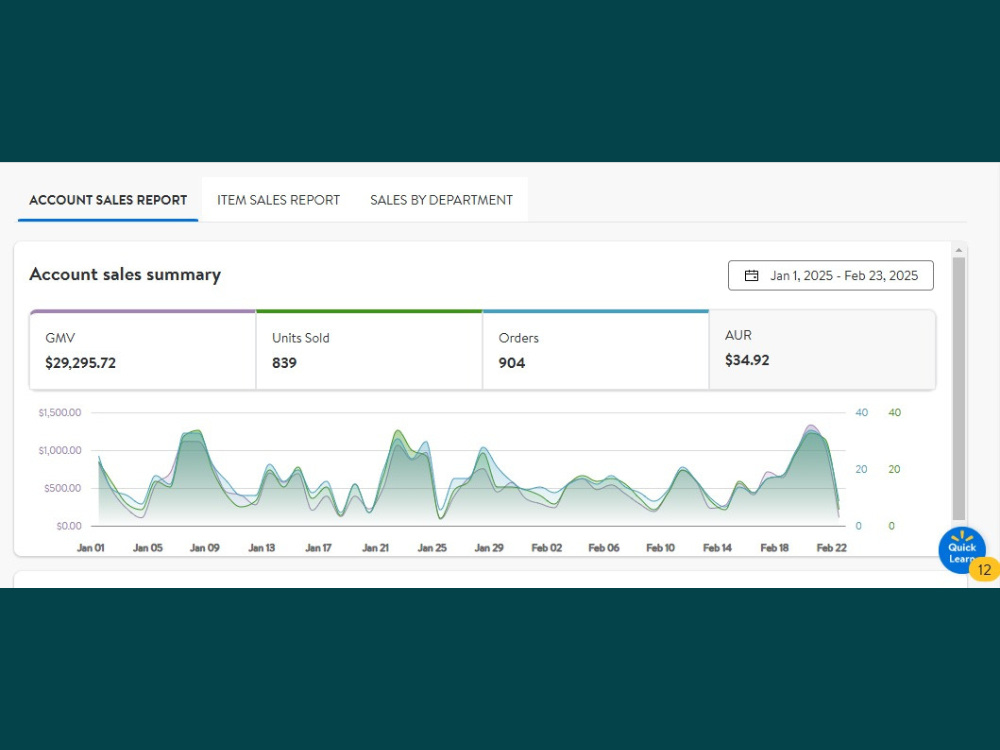Screen dimensions: 1000x750
Task: Click the Feb 02 axis label
Action: click(547, 548)
